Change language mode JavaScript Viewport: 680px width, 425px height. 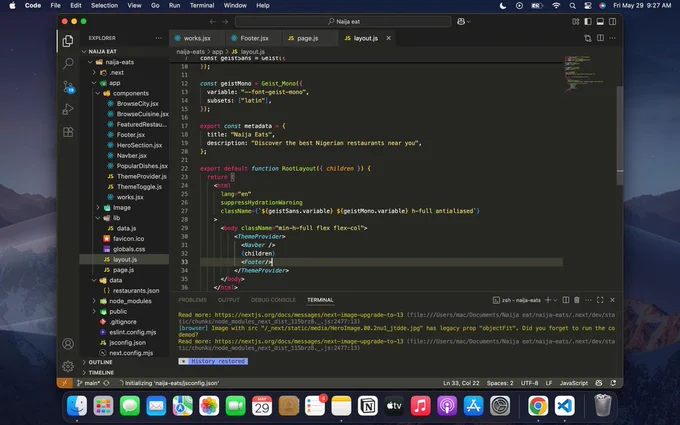[574, 383]
